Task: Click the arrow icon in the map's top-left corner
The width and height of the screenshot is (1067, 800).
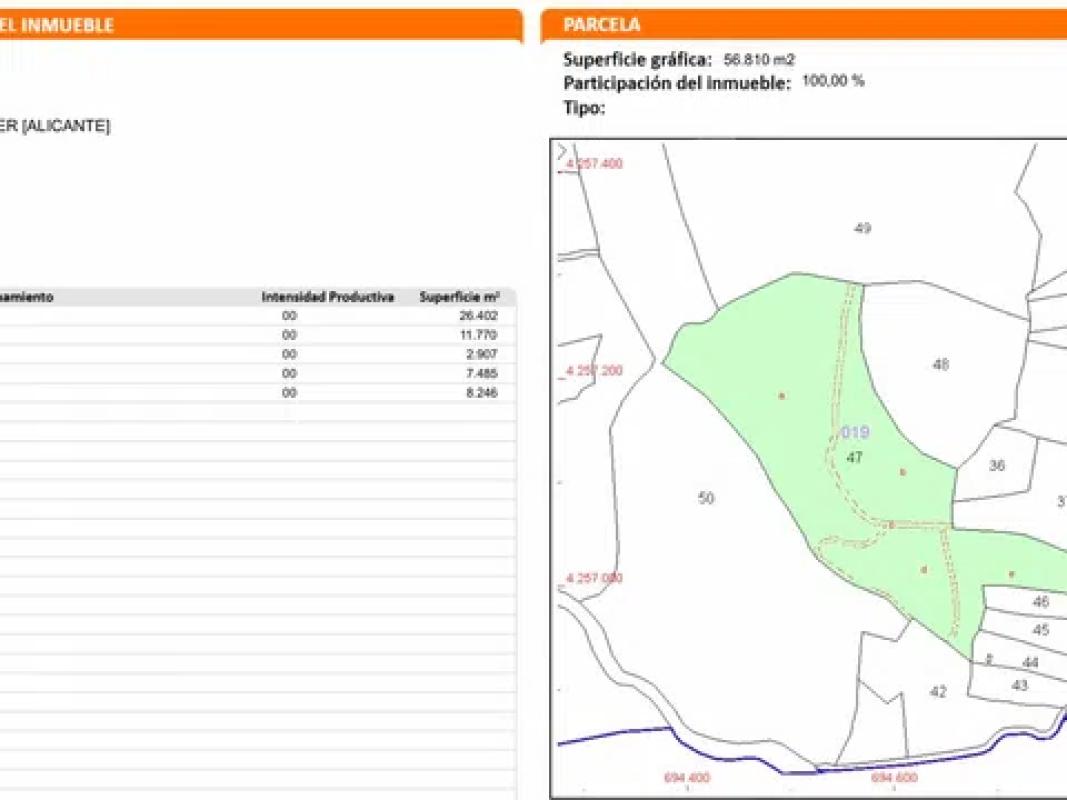Action: (561, 149)
